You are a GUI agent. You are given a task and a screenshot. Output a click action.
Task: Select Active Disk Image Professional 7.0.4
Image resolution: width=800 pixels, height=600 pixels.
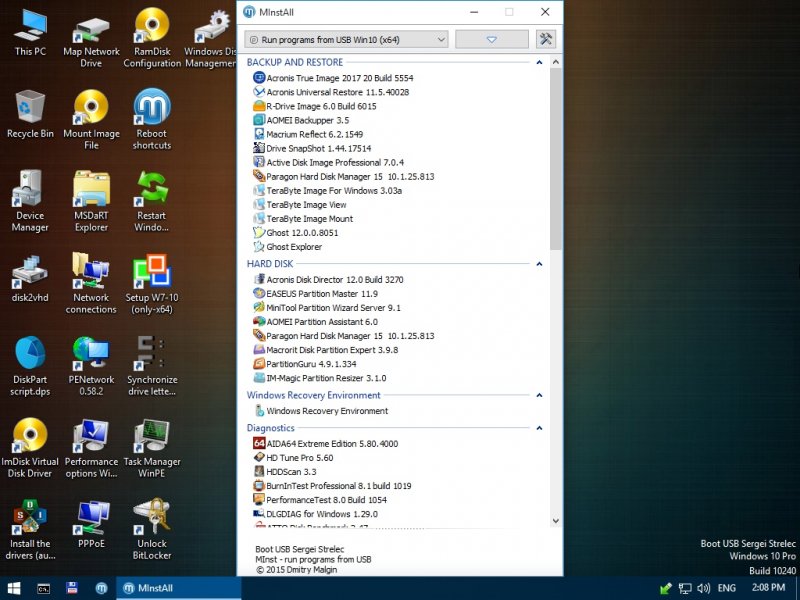[x=329, y=162]
